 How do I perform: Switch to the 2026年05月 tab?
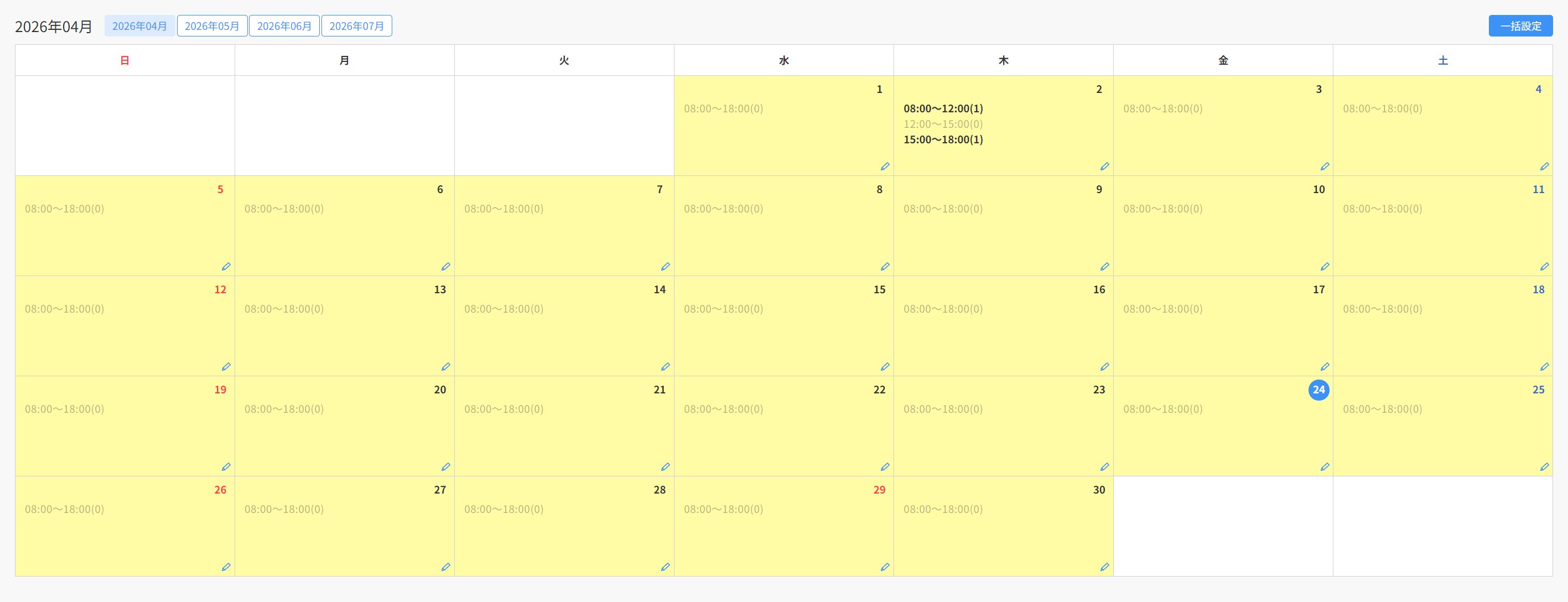[x=212, y=26]
